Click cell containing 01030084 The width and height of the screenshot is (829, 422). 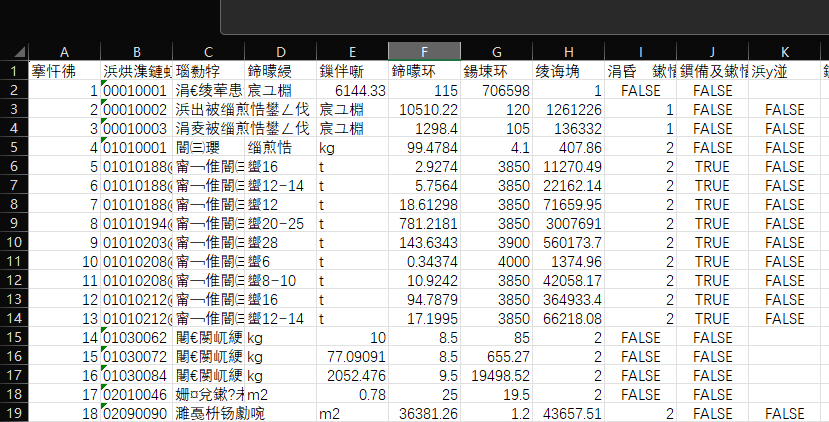[136, 376]
